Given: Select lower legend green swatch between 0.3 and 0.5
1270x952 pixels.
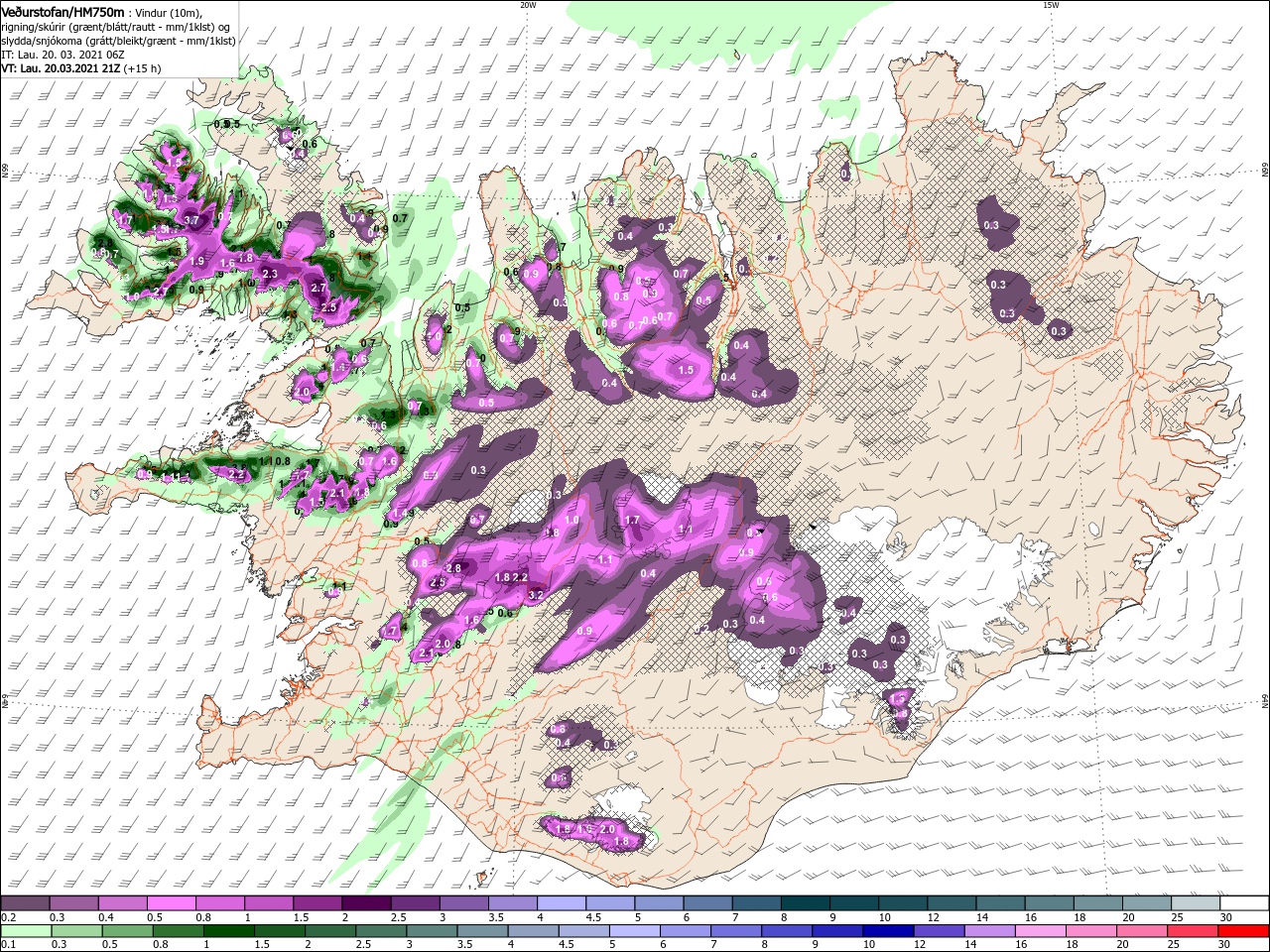Looking at the screenshot, I should (x=74, y=933).
